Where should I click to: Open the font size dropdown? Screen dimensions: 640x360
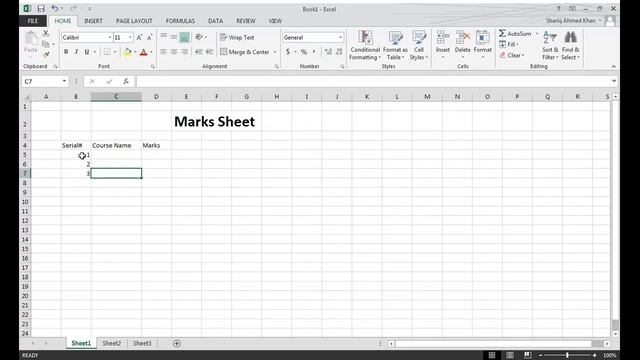(130, 38)
